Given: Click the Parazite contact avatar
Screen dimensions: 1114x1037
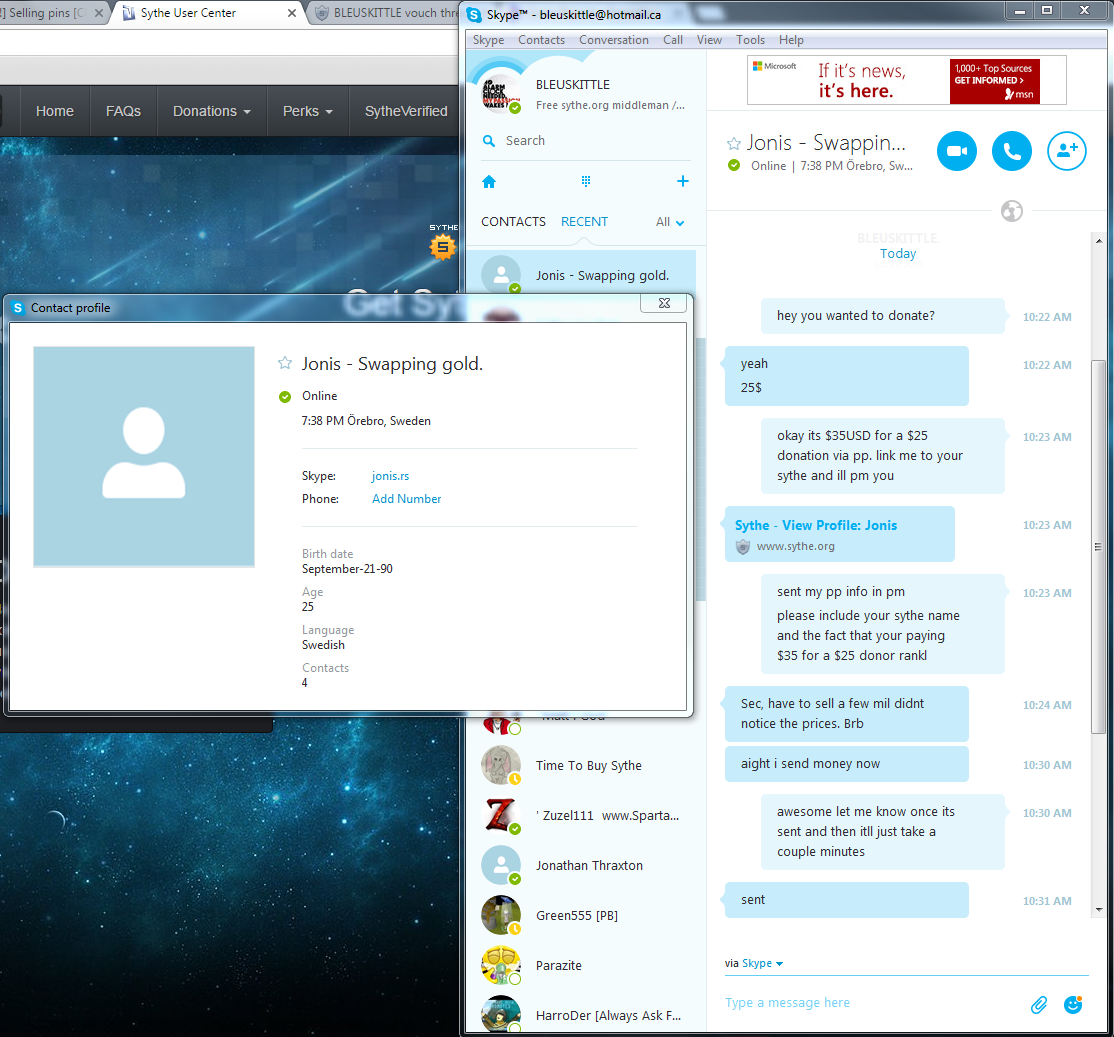Looking at the screenshot, I should [500, 965].
